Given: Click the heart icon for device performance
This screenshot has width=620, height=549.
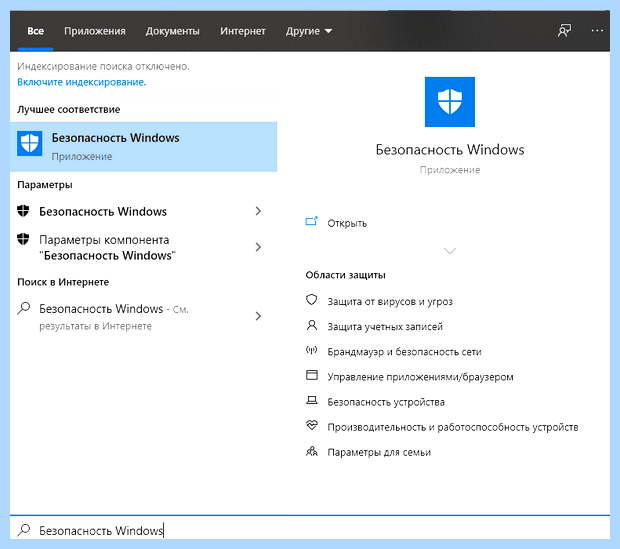Looking at the screenshot, I should click(312, 426).
